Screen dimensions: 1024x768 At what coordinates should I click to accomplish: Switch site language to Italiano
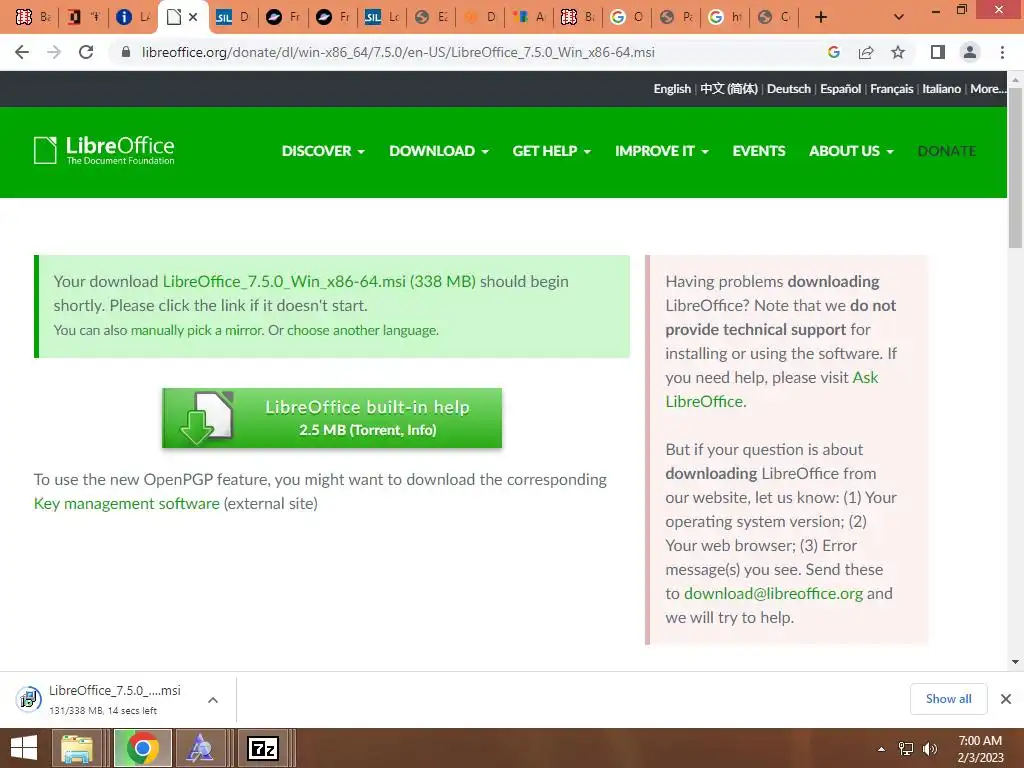[941, 89]
